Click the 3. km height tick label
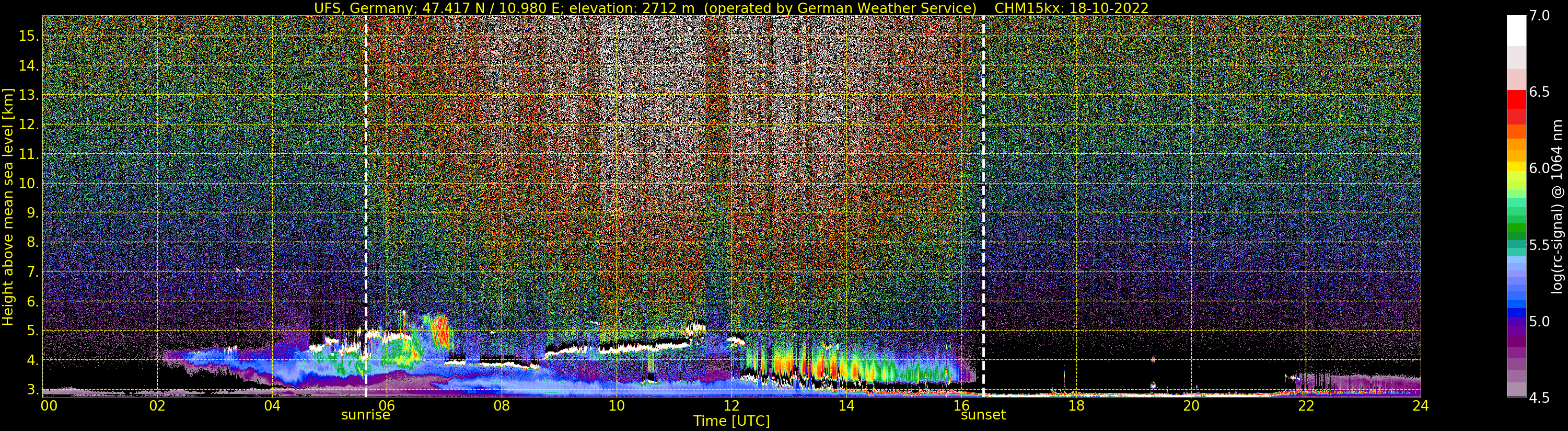 (x=33, y=390)
